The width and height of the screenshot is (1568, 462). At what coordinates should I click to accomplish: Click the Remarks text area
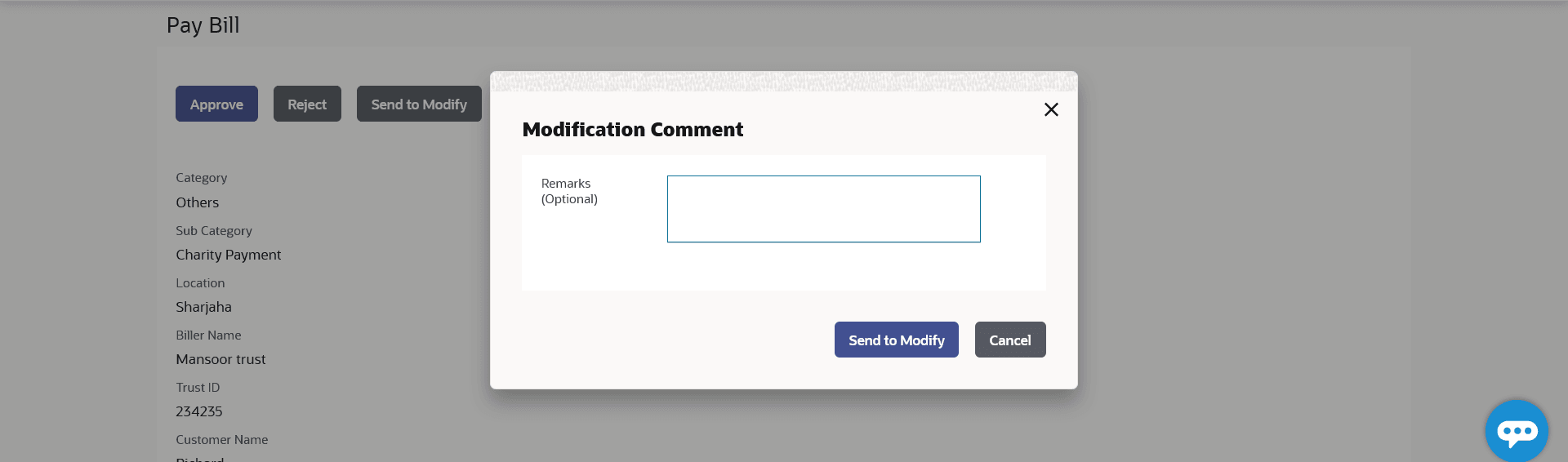pos(823,209)
